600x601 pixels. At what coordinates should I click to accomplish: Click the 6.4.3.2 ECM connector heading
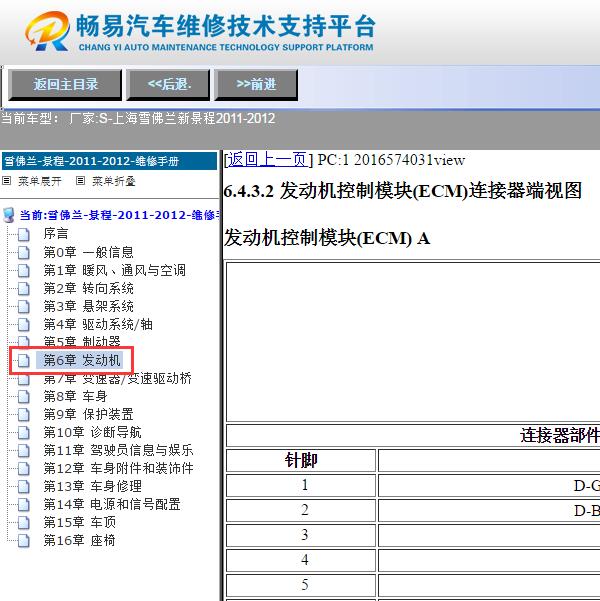(403, 191)
